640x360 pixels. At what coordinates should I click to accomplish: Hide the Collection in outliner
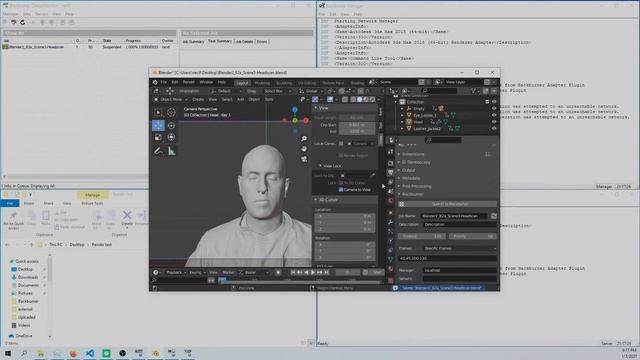494,102
